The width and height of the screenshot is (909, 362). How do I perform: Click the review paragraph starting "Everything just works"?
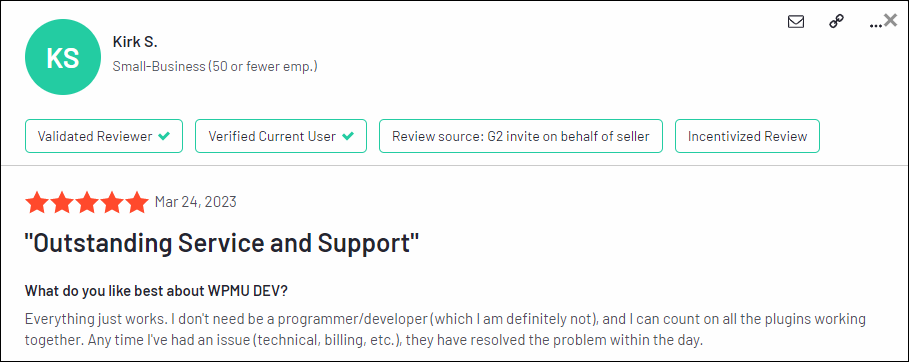tap(445, 330)
